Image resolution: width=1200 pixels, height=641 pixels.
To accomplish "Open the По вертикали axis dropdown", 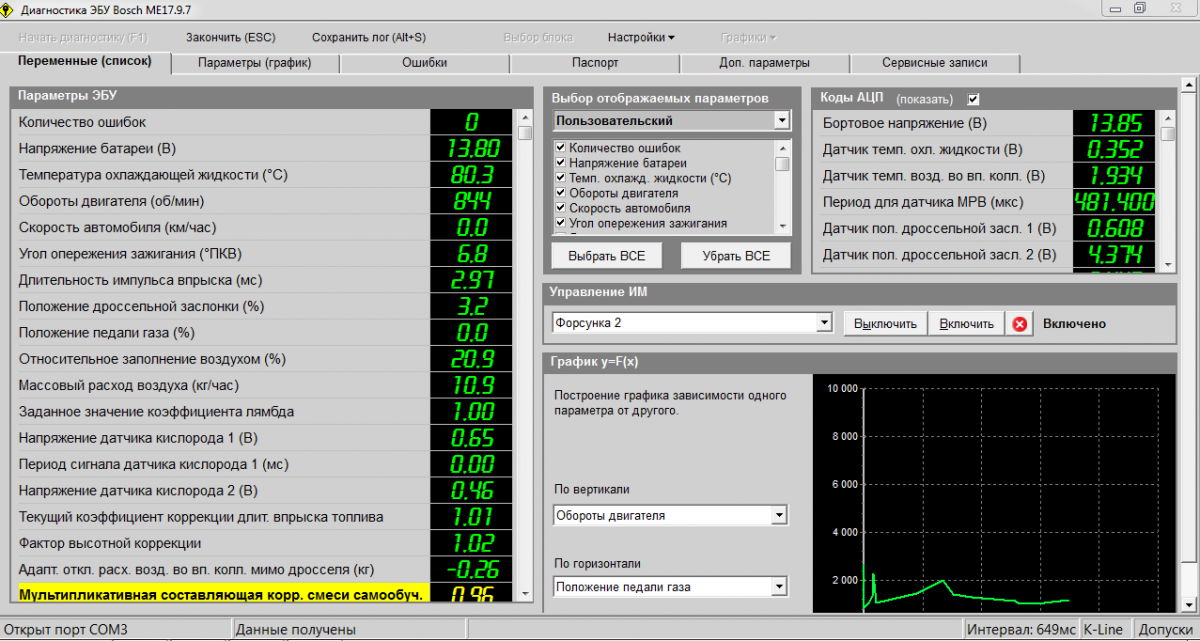I will (779, 516).
